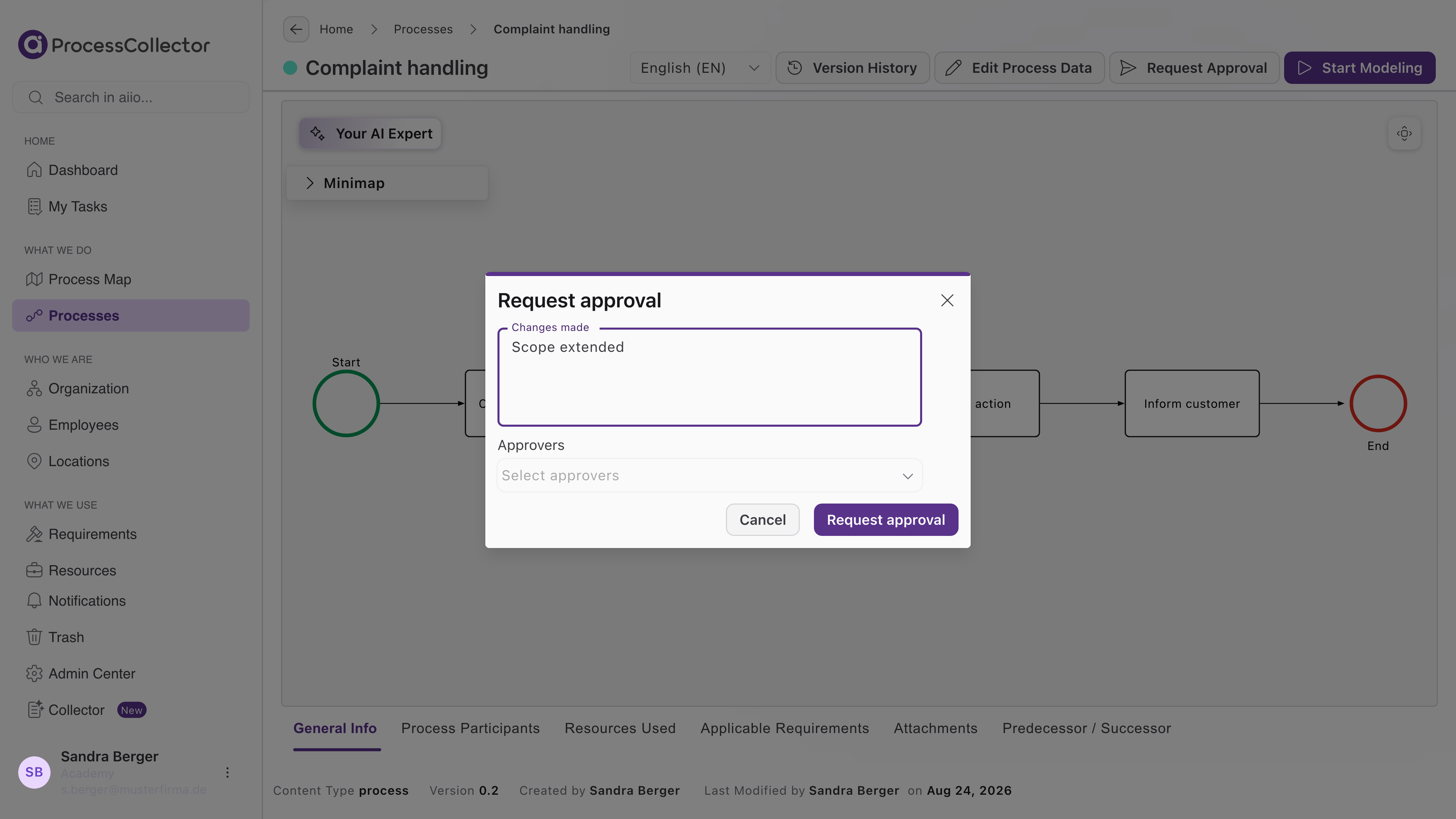The width and height of the screenshot is (1456, 819).
Task: Open Version History
Action: pos(852,68)
